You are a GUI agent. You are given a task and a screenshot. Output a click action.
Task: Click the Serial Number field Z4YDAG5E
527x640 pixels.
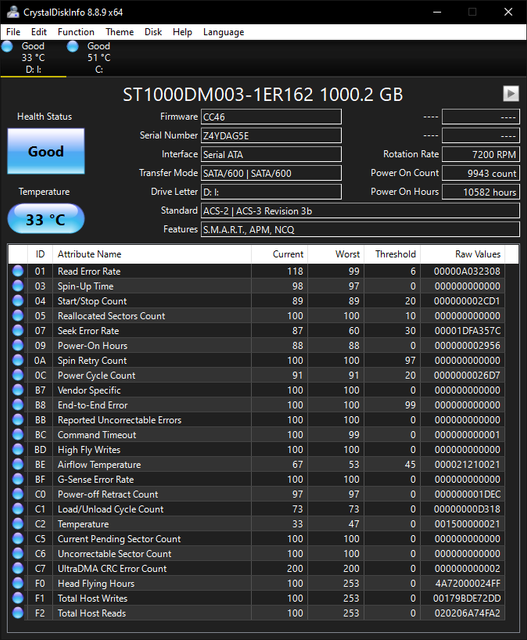271,136
